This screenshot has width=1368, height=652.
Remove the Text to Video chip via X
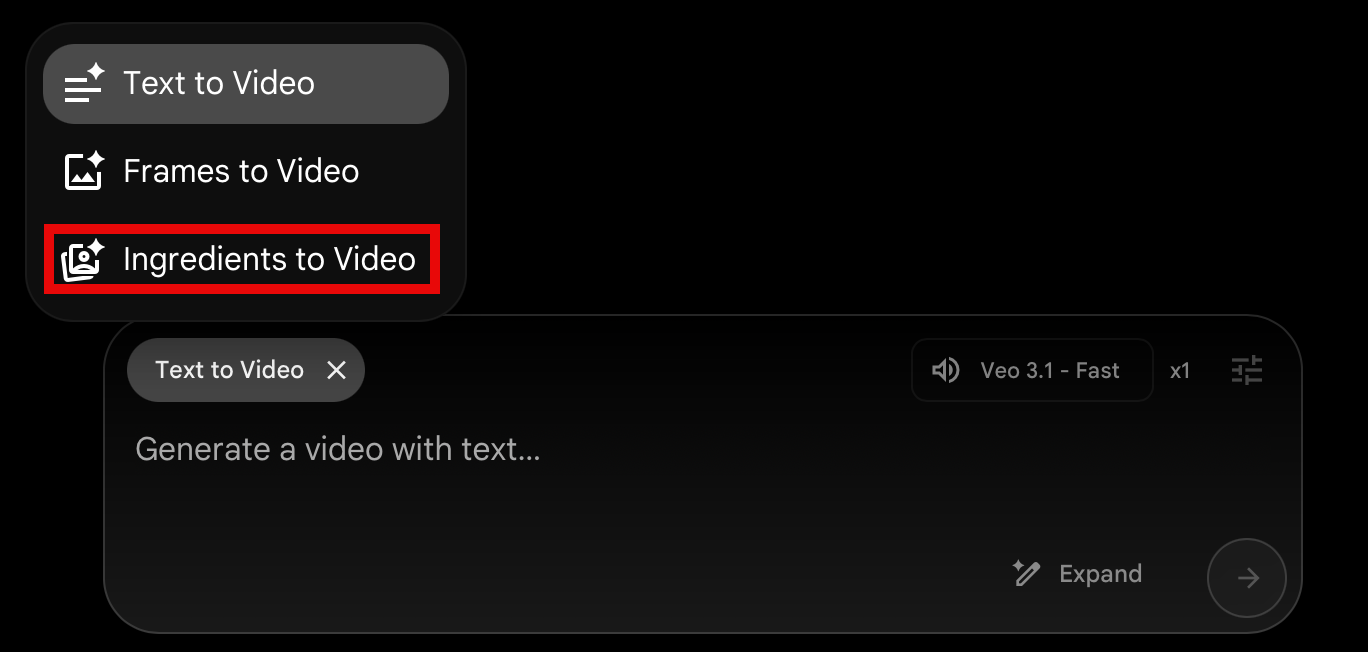pos(337,370)
